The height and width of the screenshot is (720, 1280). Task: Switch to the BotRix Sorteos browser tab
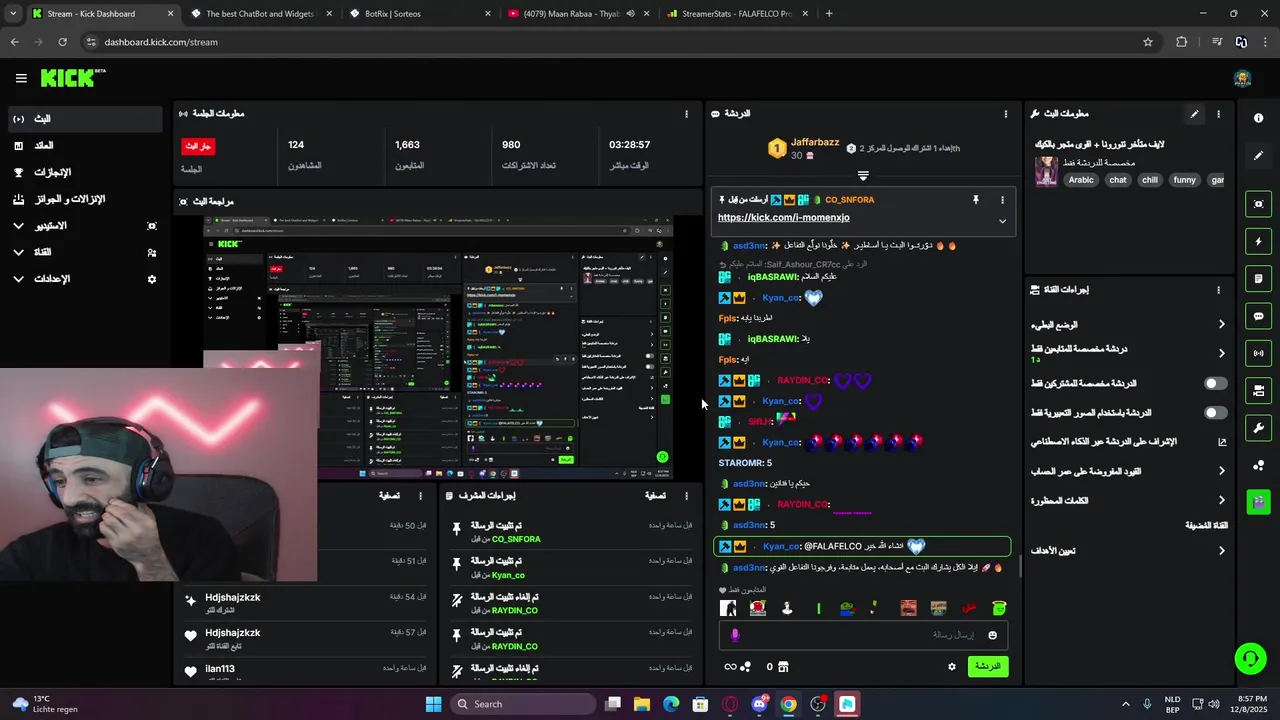pyautogui.click(x=420, y=14)
